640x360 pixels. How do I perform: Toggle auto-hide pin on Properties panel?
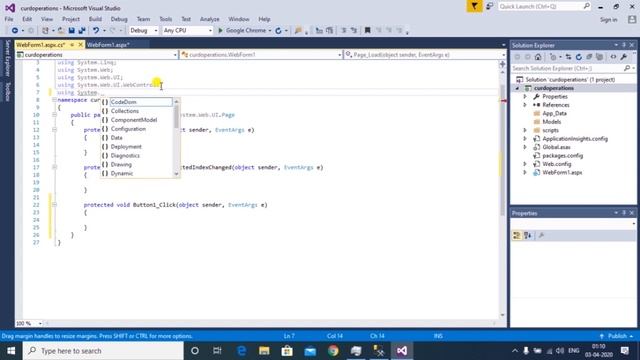coord(624,213)
